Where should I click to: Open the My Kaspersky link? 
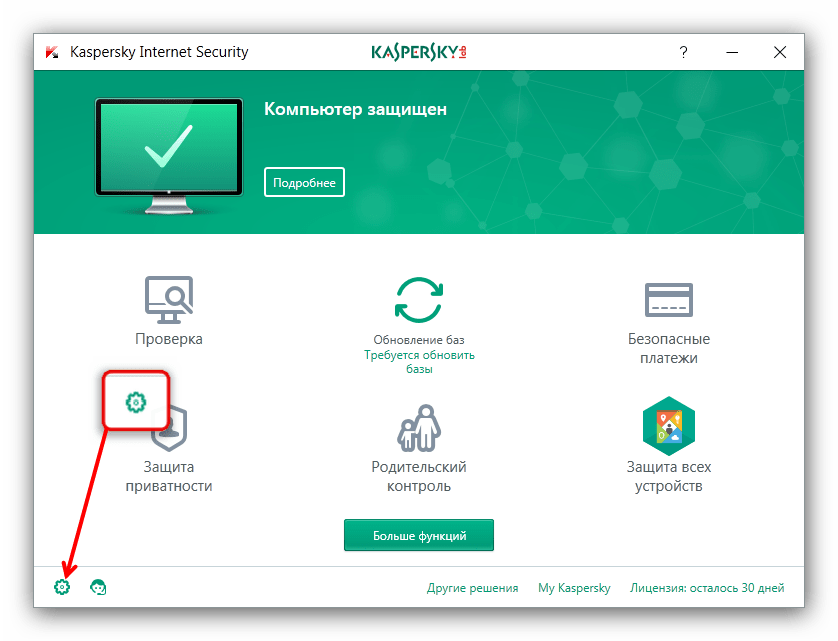tap(574, 588)
